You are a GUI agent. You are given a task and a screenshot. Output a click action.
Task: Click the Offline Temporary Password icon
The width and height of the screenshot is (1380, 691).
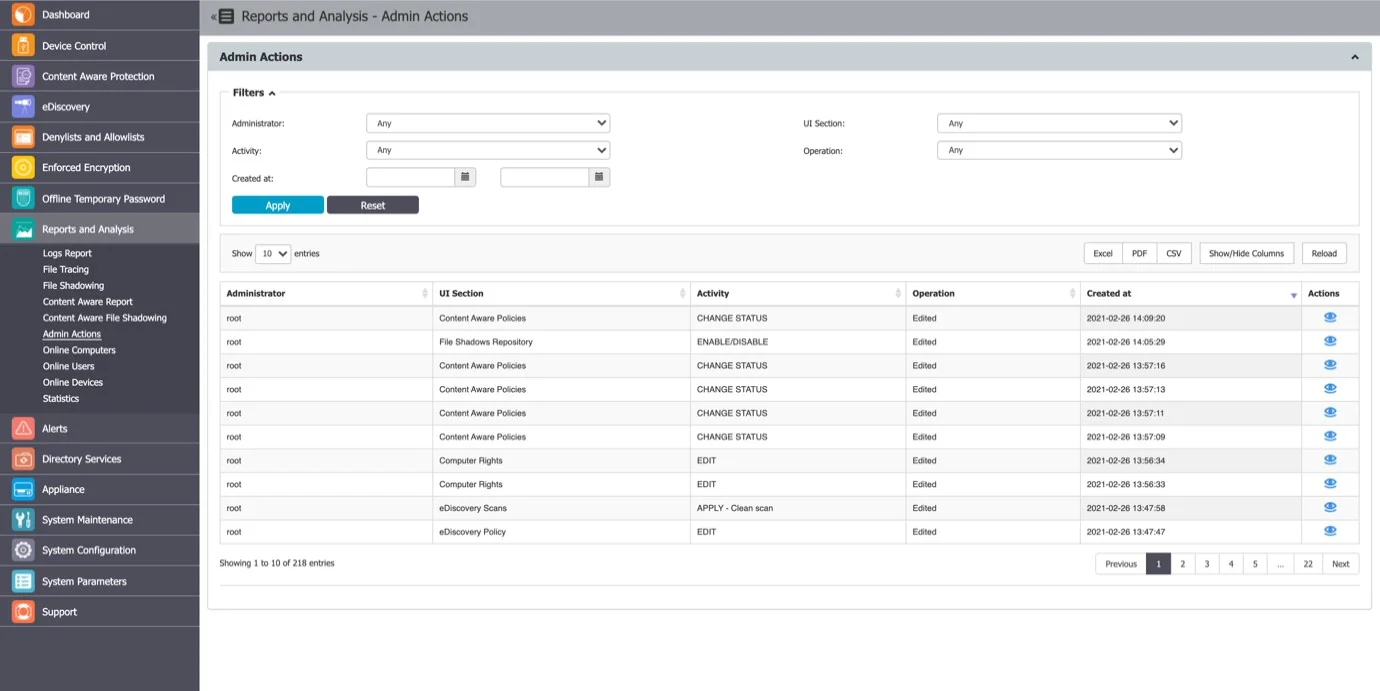point(23,198)
